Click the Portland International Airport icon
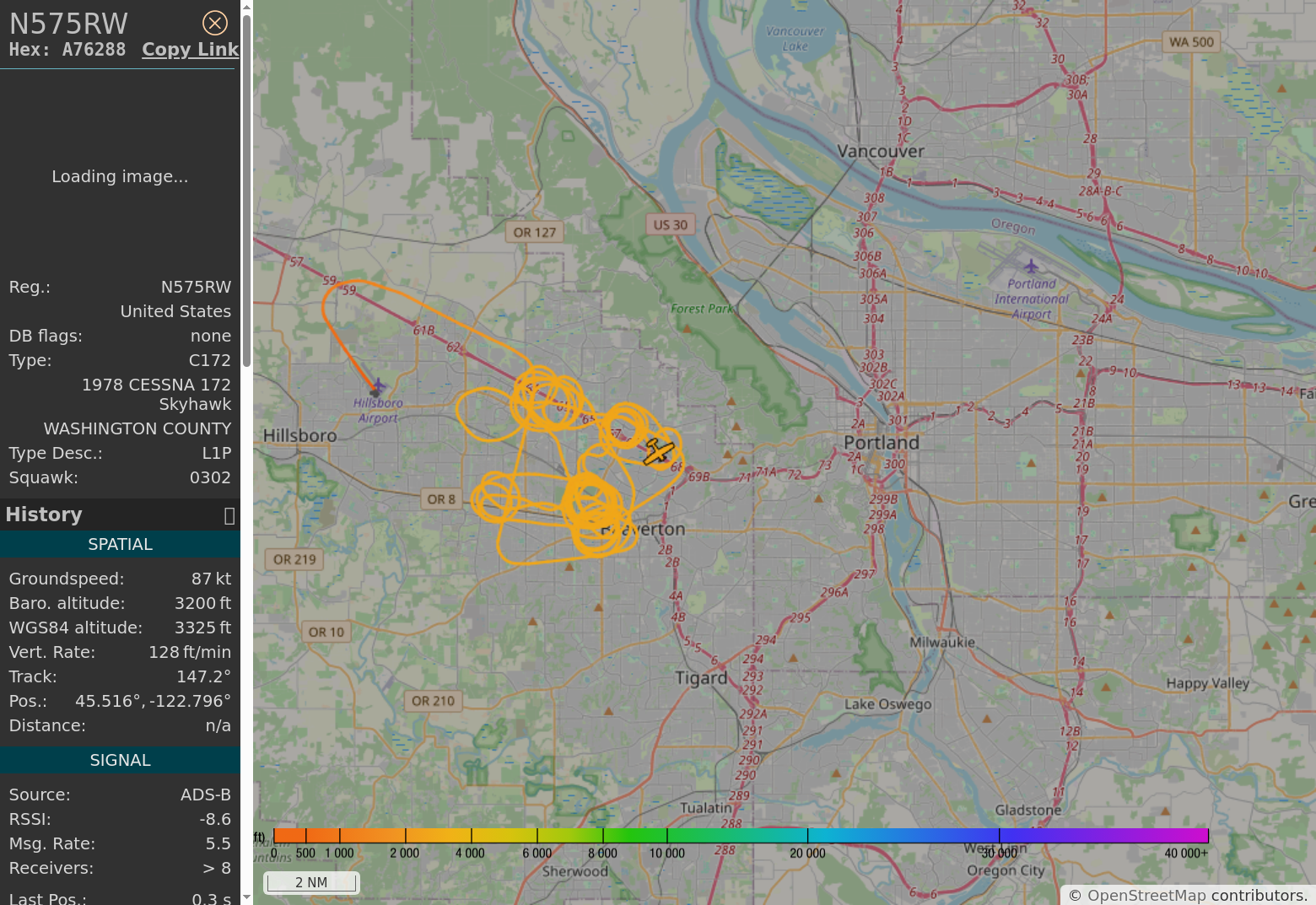Image resolution: width=1316 pixels, height=905 pixels. pos(1031,267)
